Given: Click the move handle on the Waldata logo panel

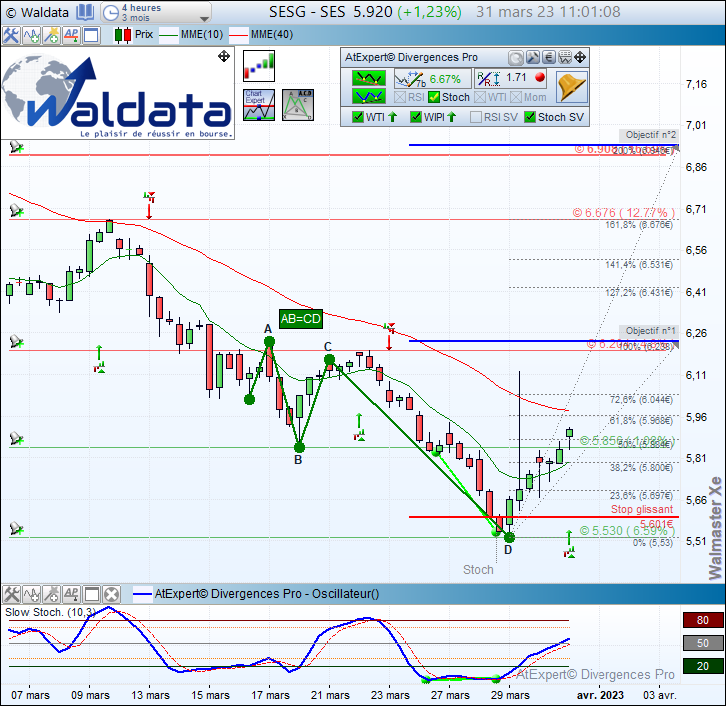Looking at the screenshot, I should (224, 56).
